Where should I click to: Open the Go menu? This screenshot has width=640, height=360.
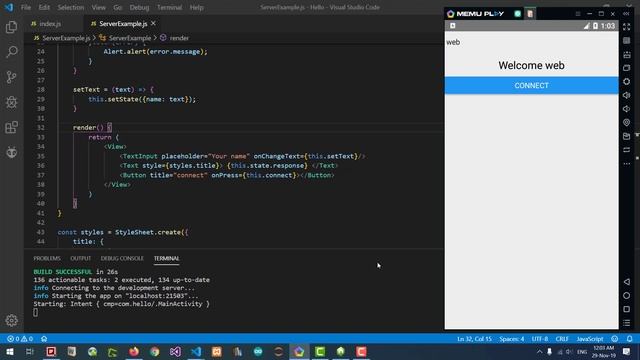pyautogui.click(x=118, y=7)
